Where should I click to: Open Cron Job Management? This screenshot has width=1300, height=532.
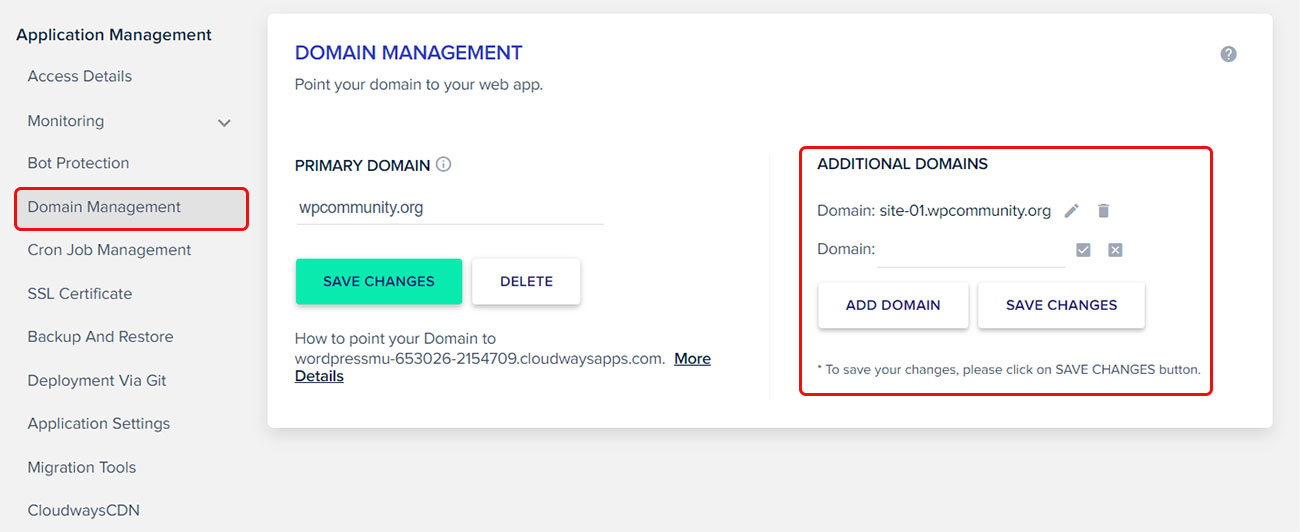[109, 250]
